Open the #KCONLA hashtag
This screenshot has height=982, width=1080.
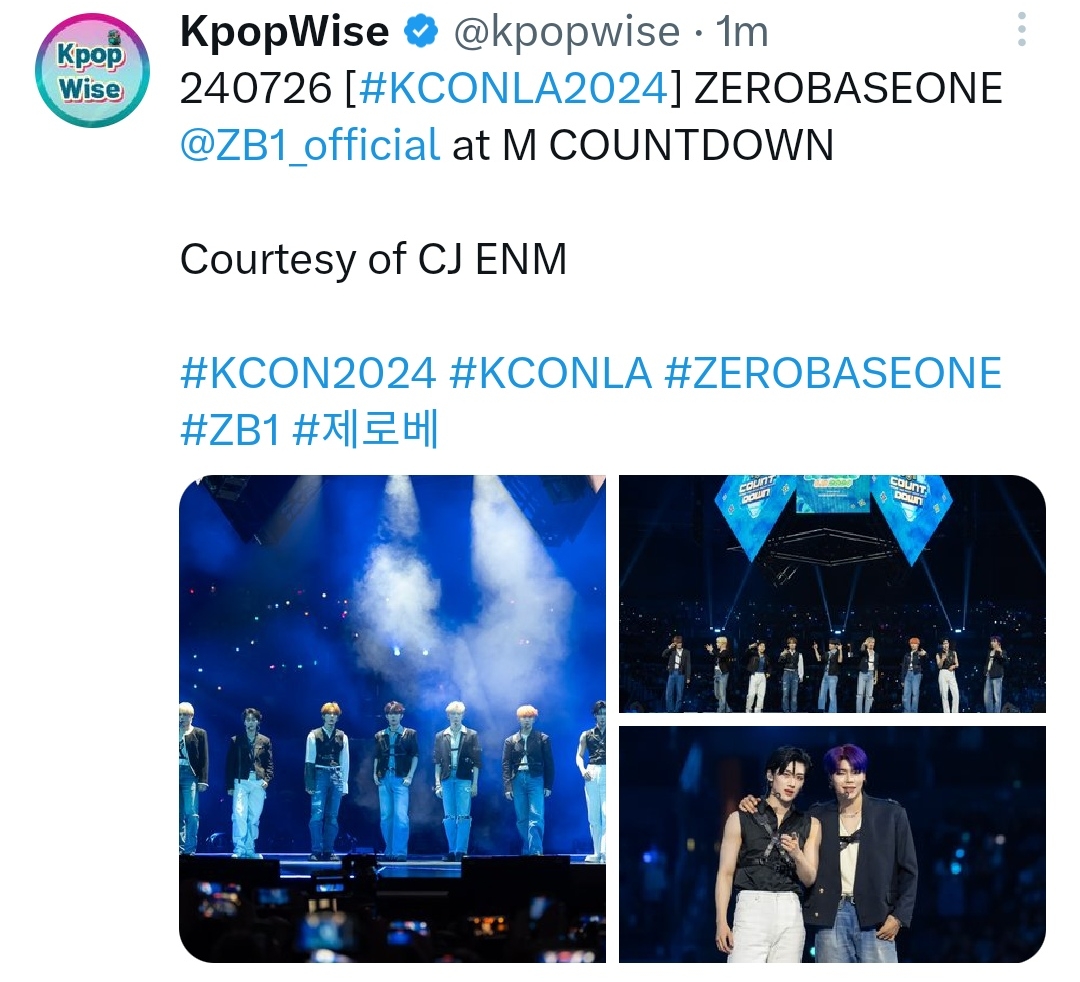(x=550, y=373)
